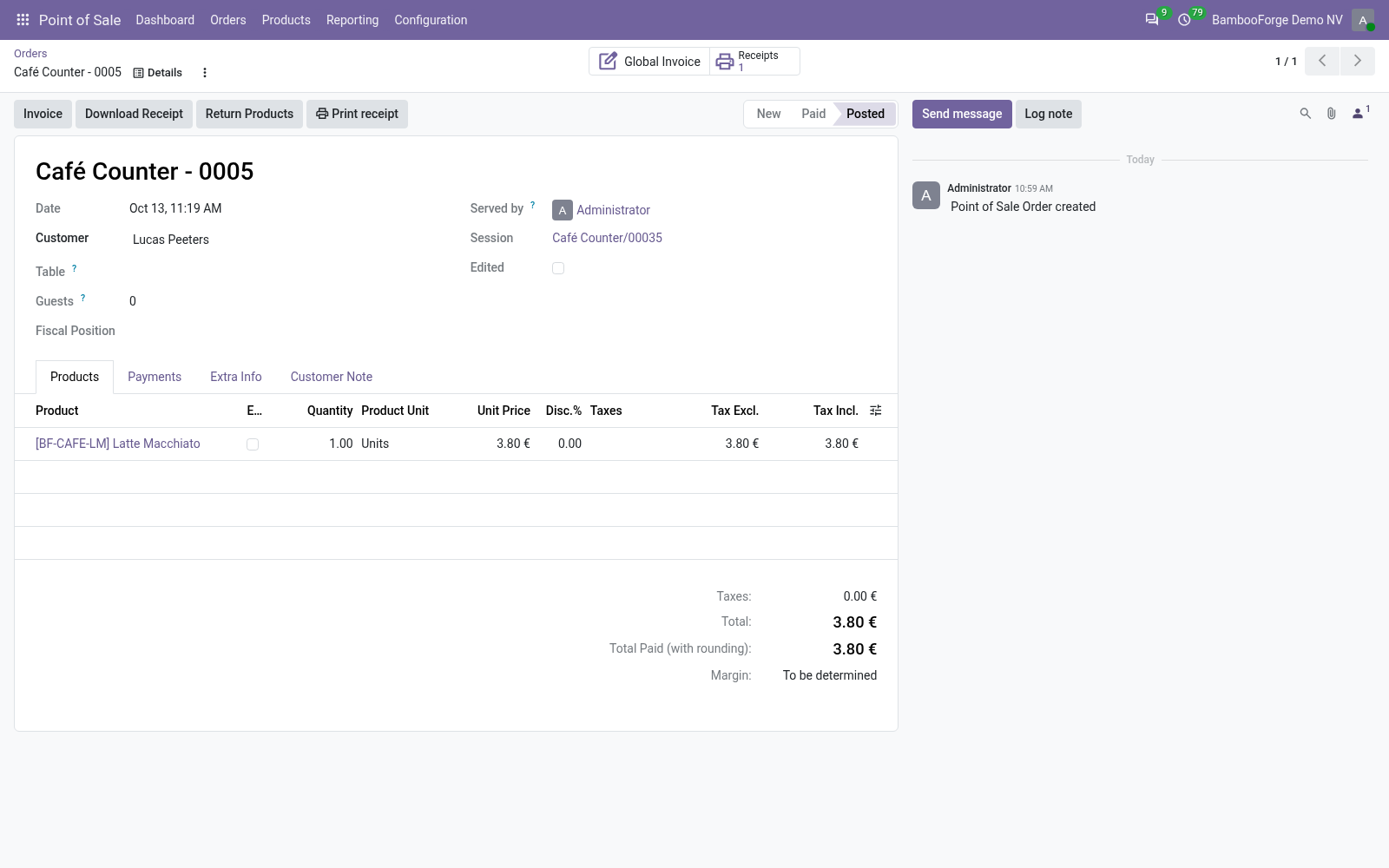Screen dimensions: 1389x868
Task: Click Return Products button
Action: [x=249, y=114]
